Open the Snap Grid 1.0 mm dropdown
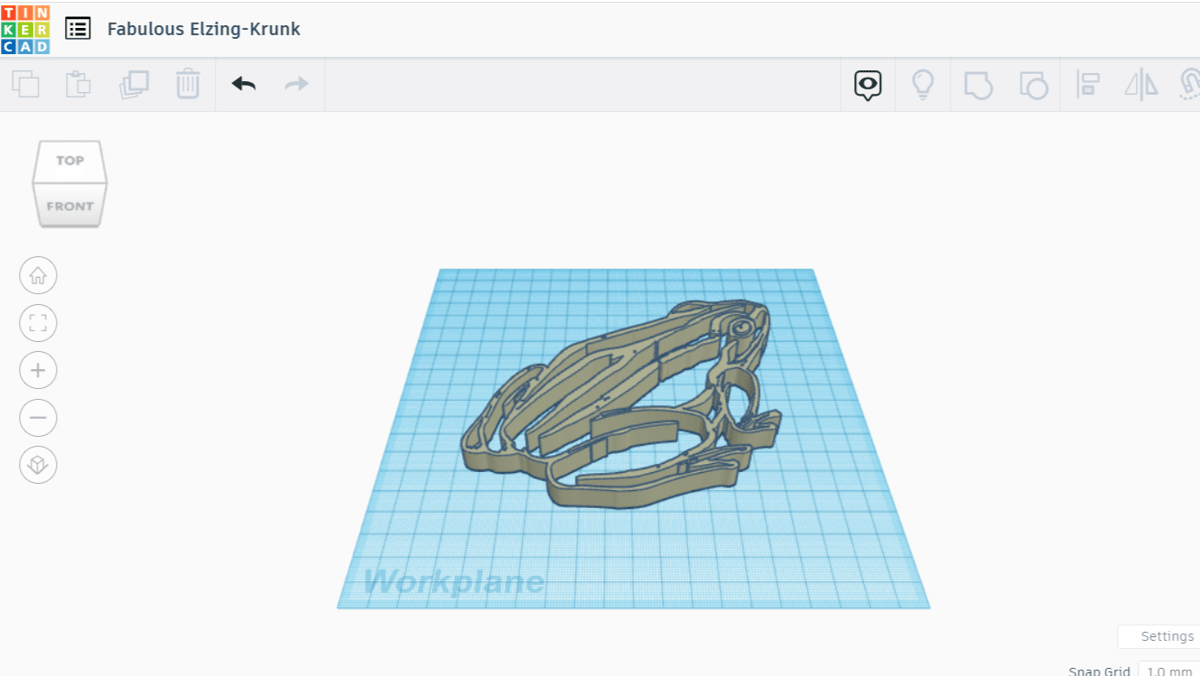The height and width of the screenshot is (676, 1200). tap(1168, 671)
